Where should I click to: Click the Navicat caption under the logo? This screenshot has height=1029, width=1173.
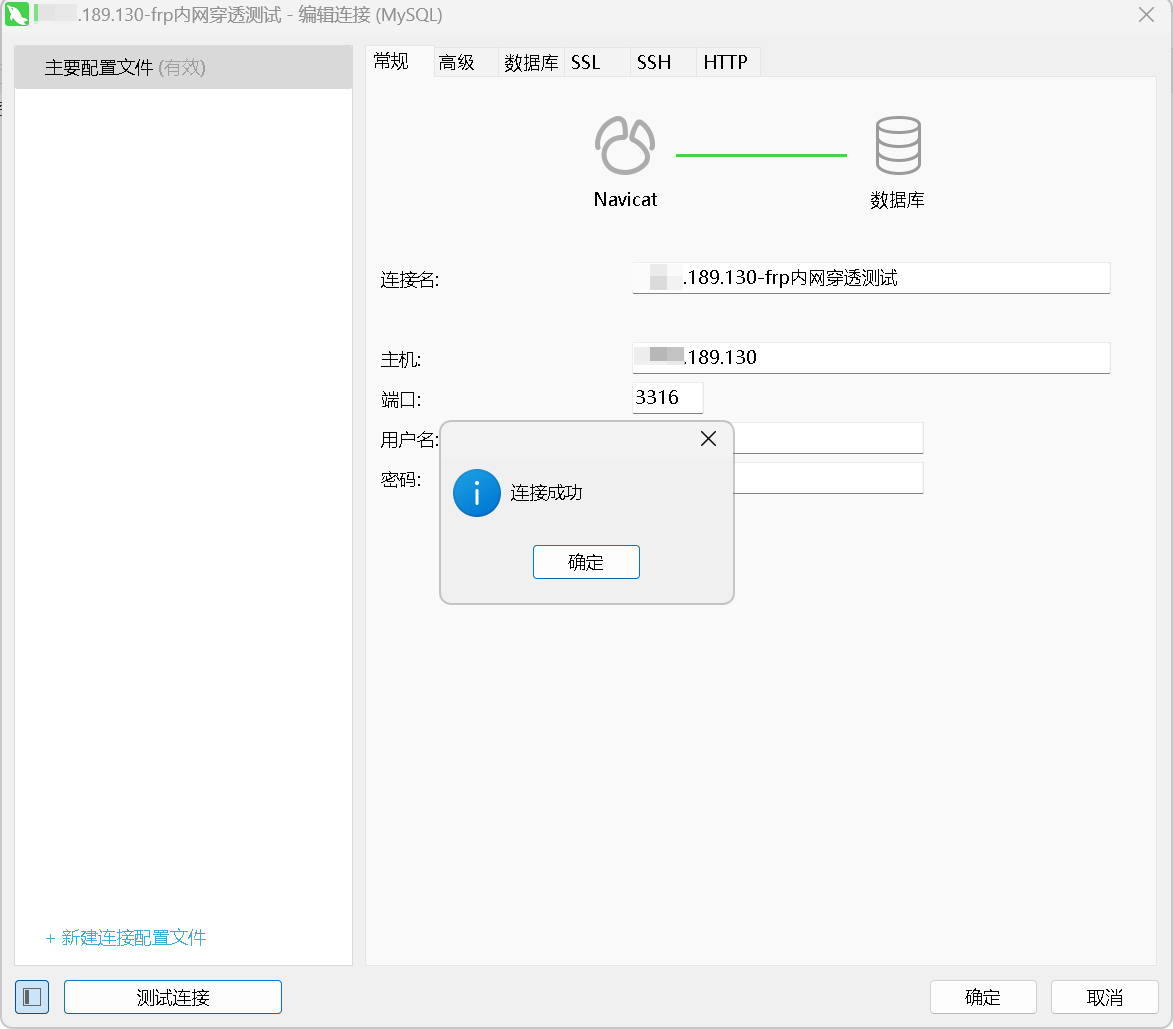pyautogui.click(x=625, y=200)
